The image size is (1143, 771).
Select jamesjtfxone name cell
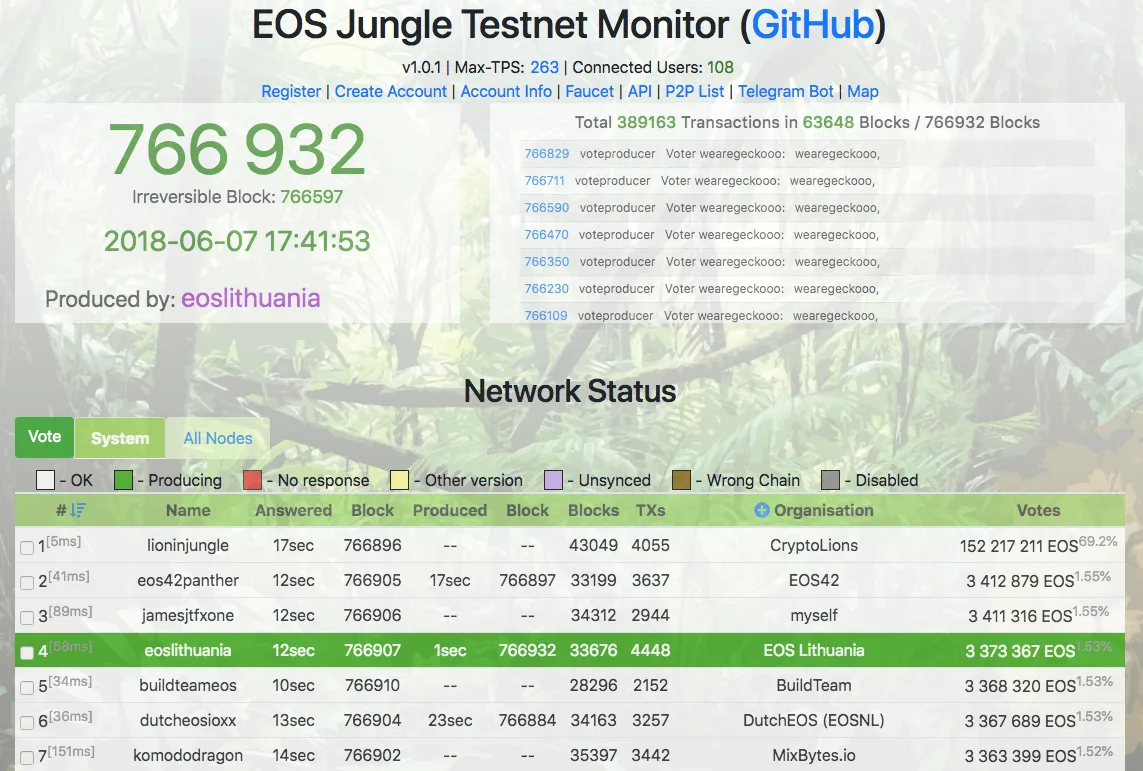click(x=188, y=615)
